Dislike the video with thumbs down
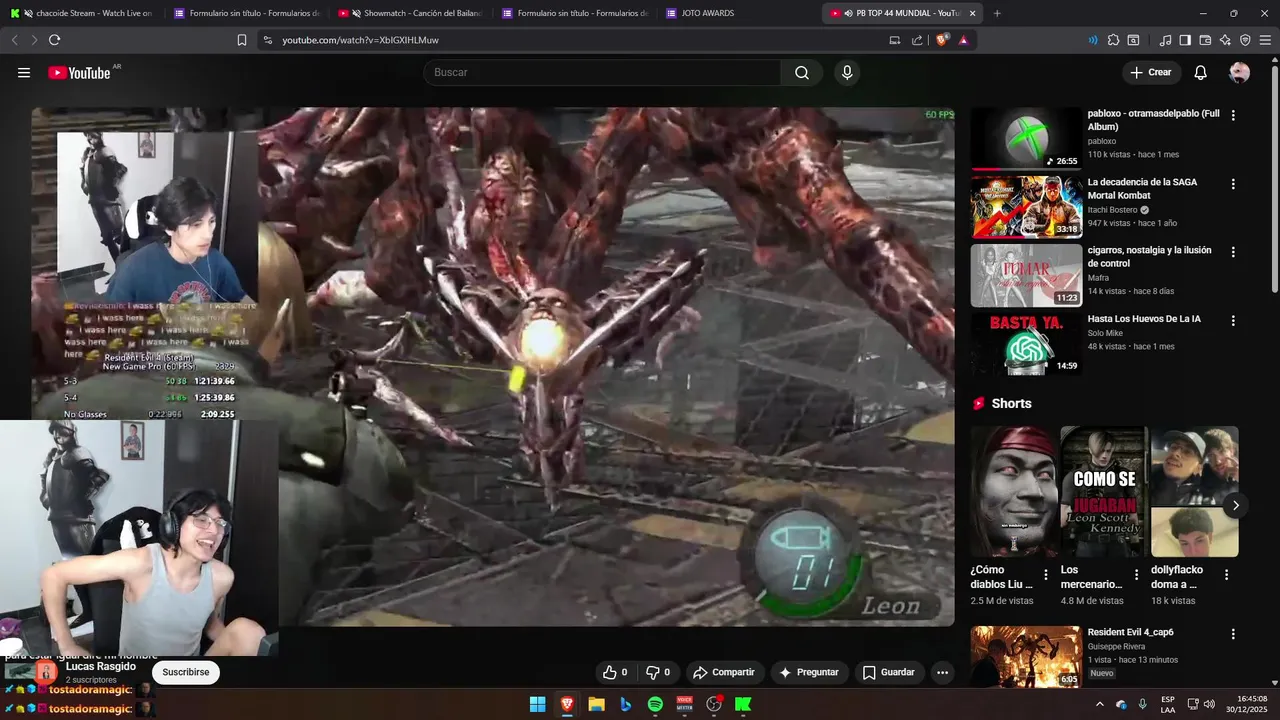This screenshot has width=1280, height=720. (x=658, y=672)
